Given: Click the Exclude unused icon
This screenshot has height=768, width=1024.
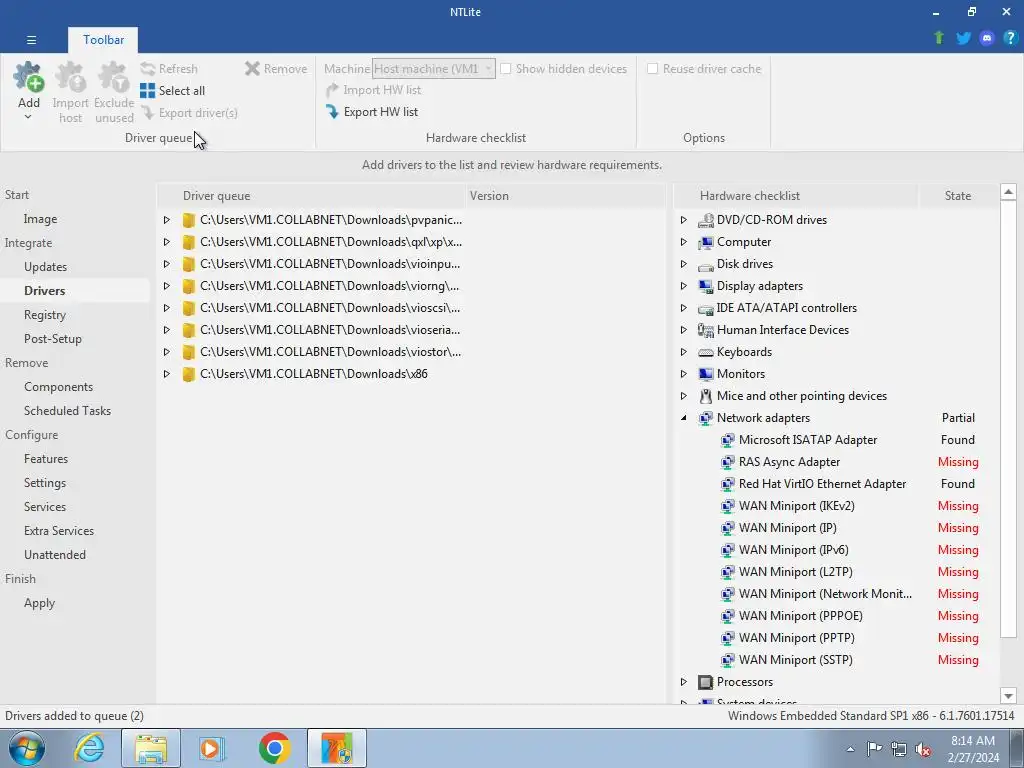Looking at the screenshot, I should (114, 77).
